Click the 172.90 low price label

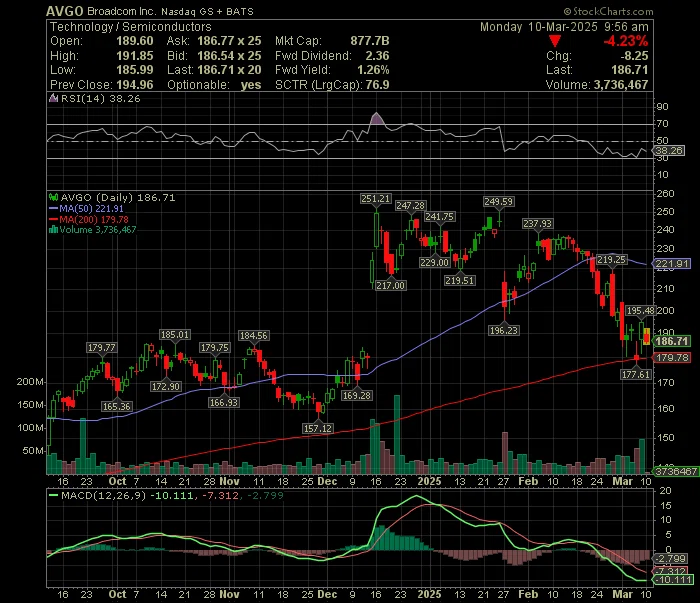click(x=166, y=387)
